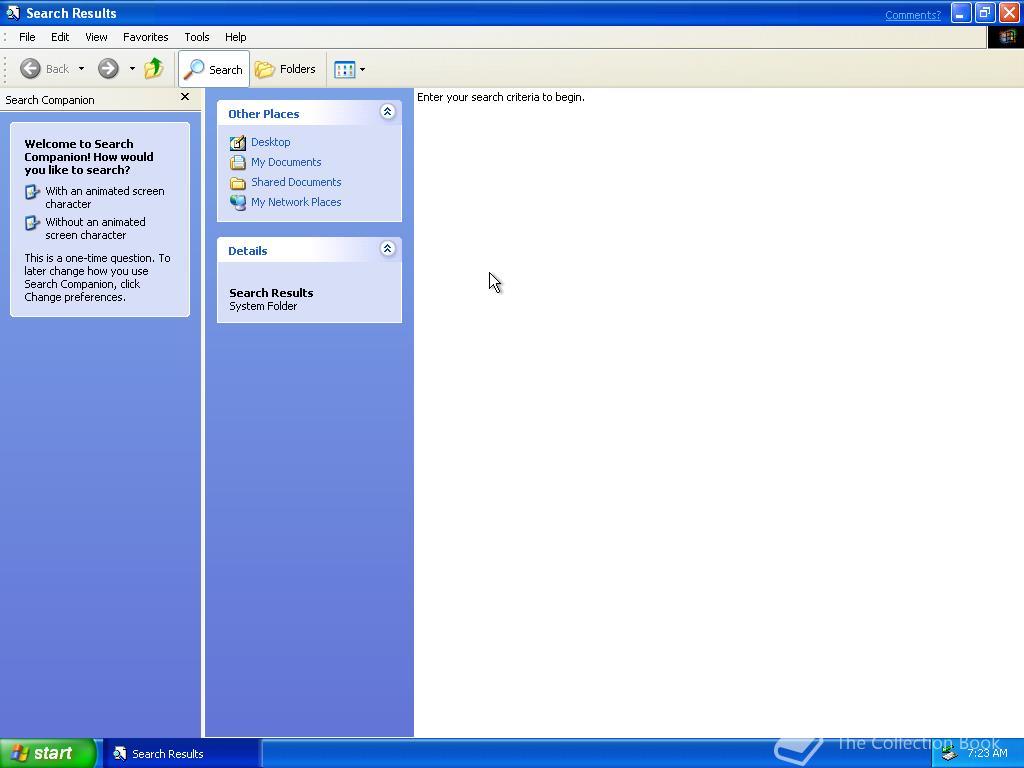Image resolution: width=1024 pixels, height=768 pixels.
Task: Open the Views dropdown arrow
Action: point(362,69)
